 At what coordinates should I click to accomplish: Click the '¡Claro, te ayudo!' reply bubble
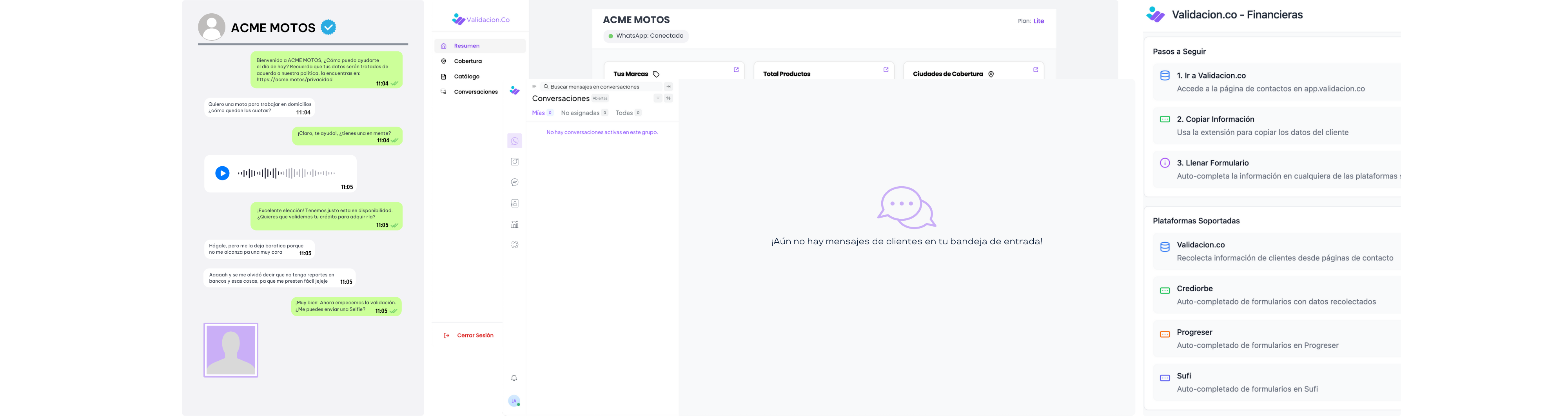pos(347,136)
